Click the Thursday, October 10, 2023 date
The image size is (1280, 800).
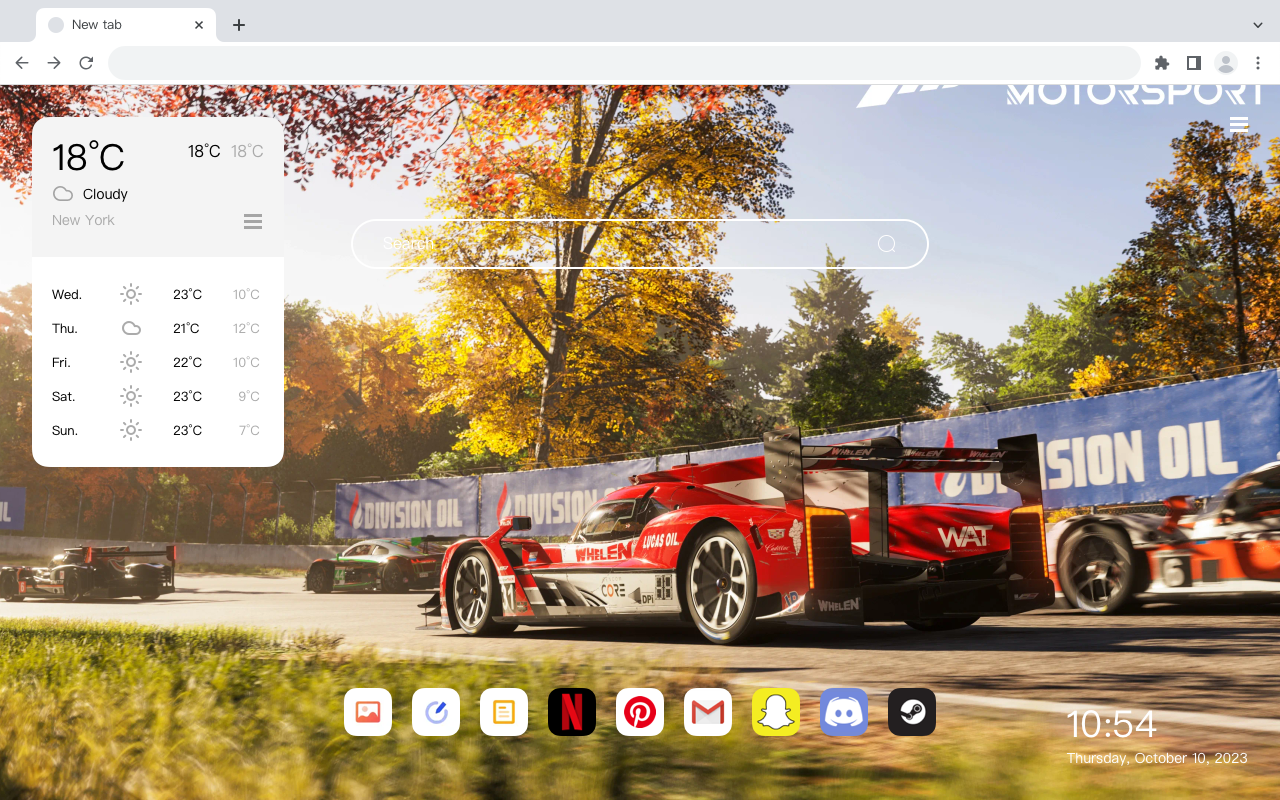click(x=1157, y=758)
